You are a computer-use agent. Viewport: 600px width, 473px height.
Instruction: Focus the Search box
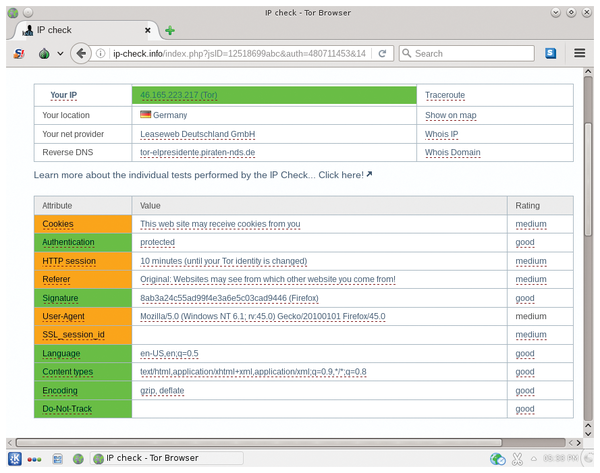click(467, 53)
